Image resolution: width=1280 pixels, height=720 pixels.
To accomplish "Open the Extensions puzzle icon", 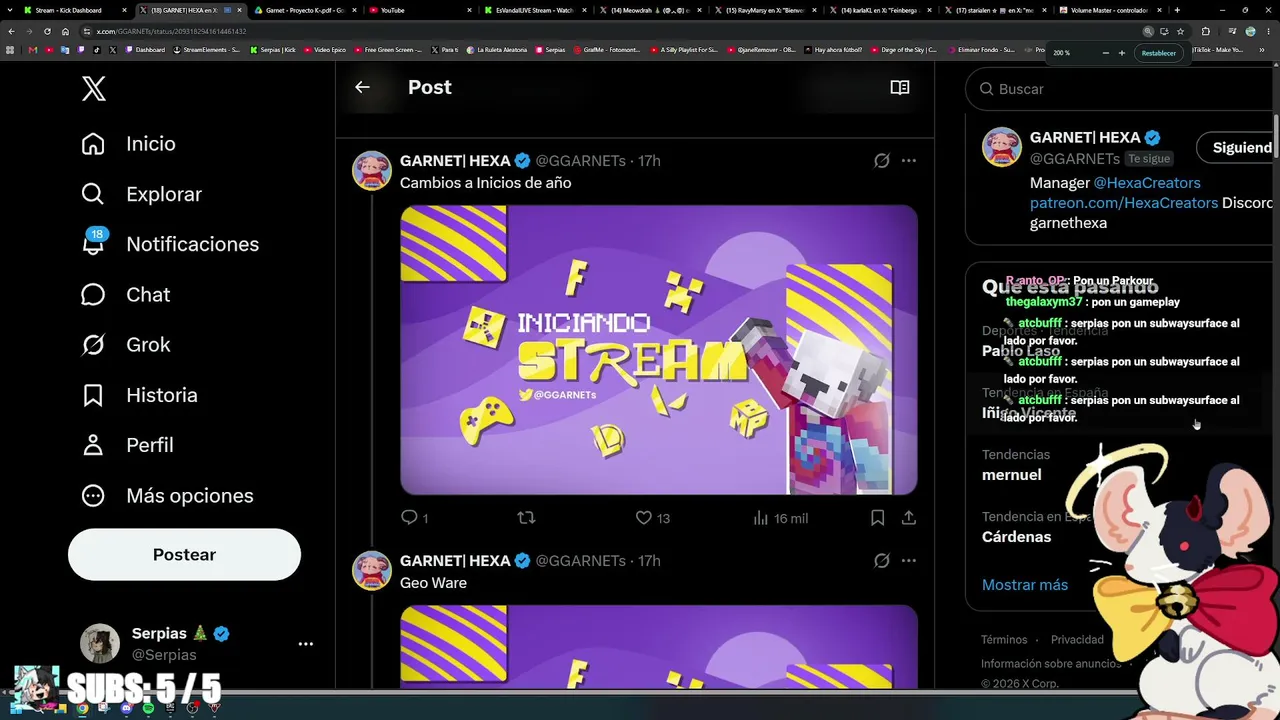I will (1205, 31).
